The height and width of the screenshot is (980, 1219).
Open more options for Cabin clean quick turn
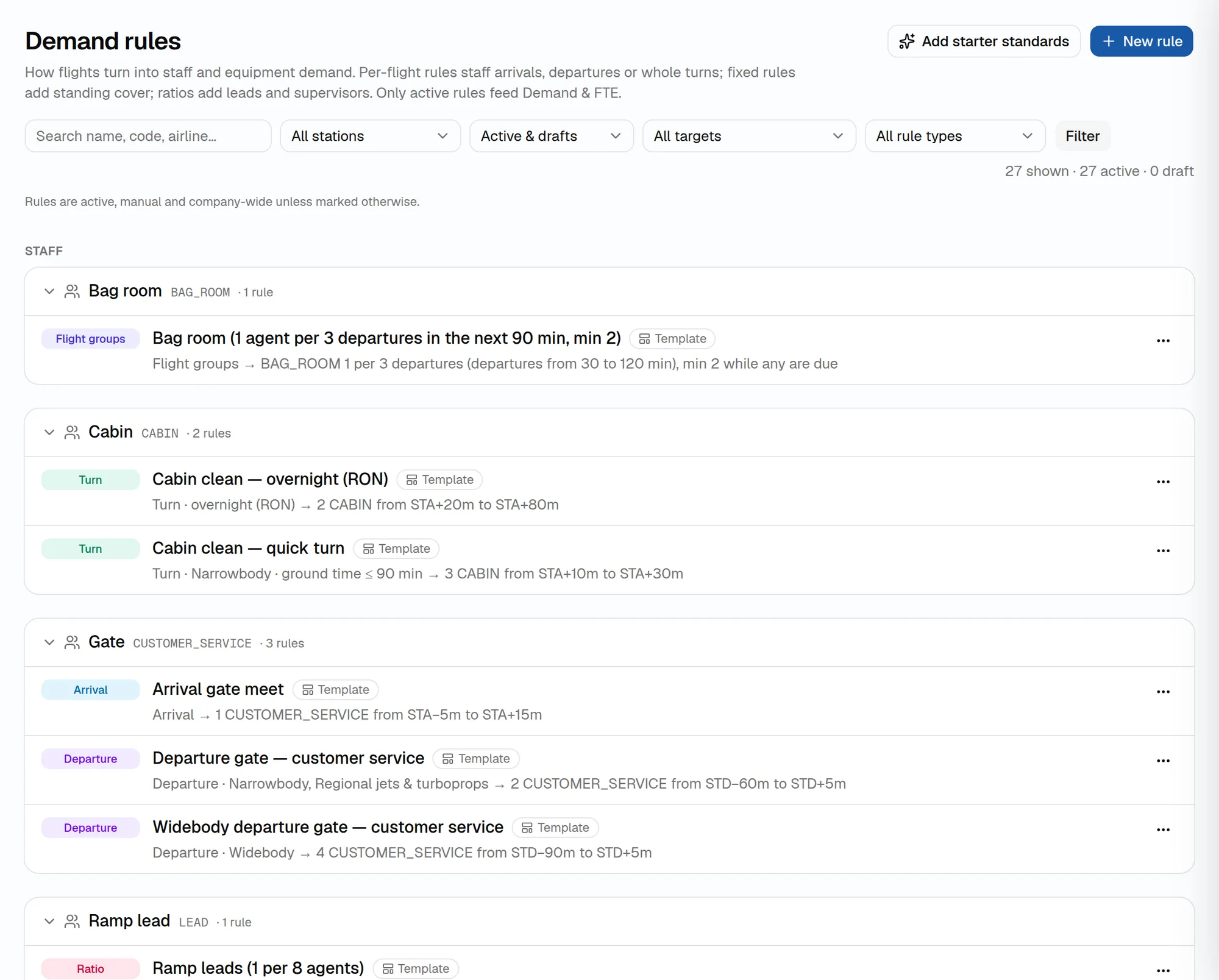[1163, 550]
